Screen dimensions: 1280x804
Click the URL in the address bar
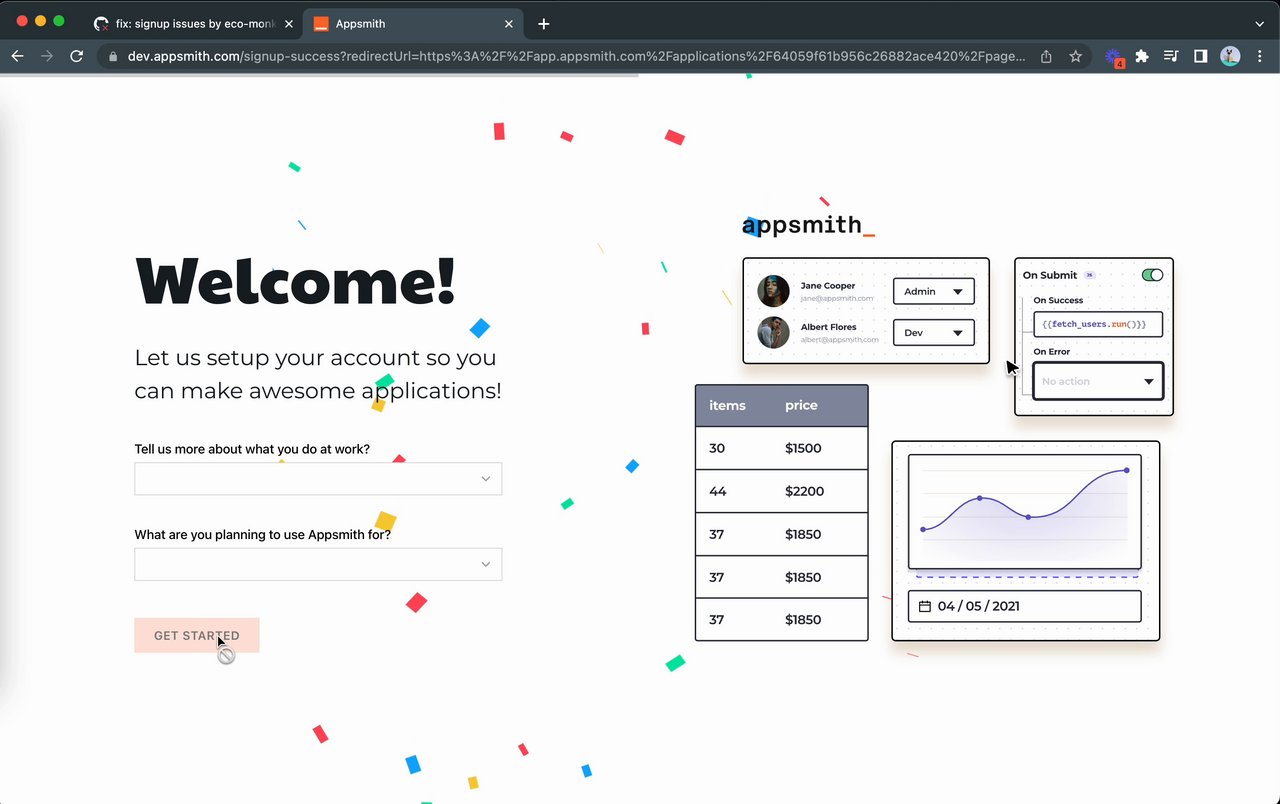(x=576, y=57)
